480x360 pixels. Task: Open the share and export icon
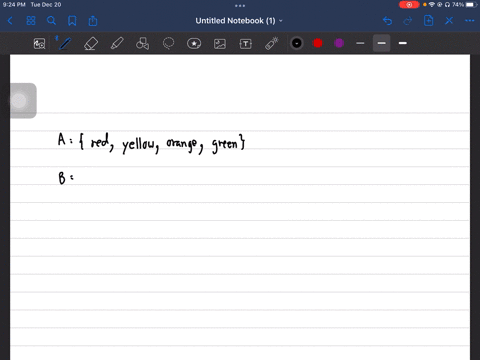click(93, 21)
